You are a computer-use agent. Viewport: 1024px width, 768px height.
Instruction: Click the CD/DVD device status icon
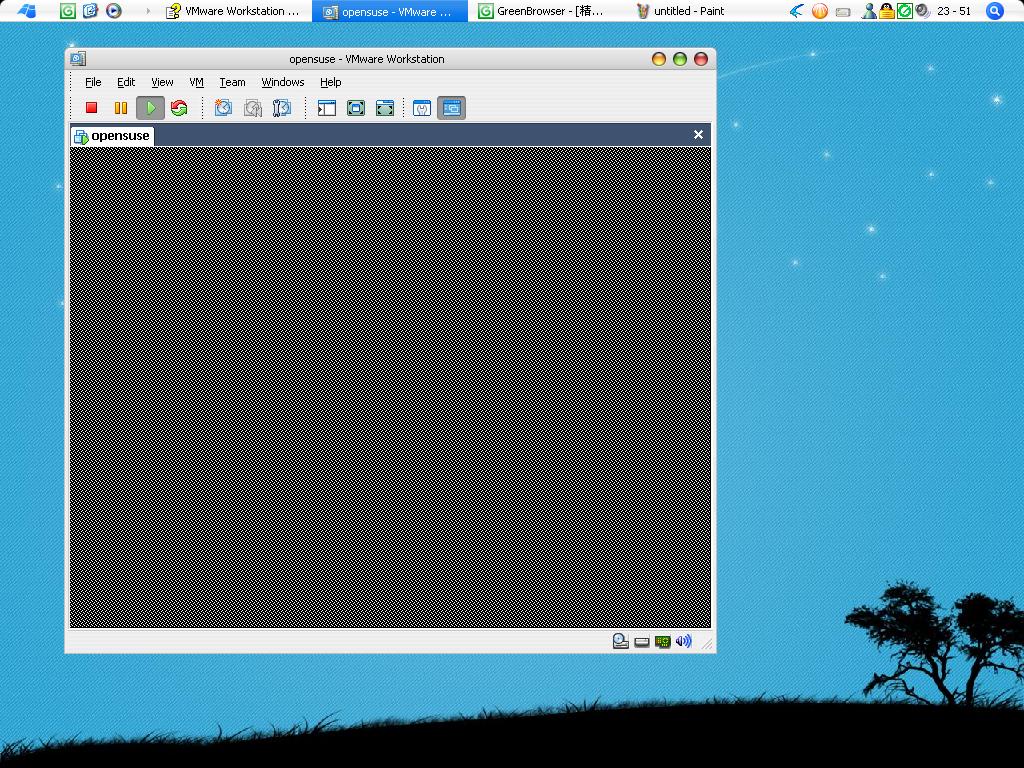click(619, 641)
